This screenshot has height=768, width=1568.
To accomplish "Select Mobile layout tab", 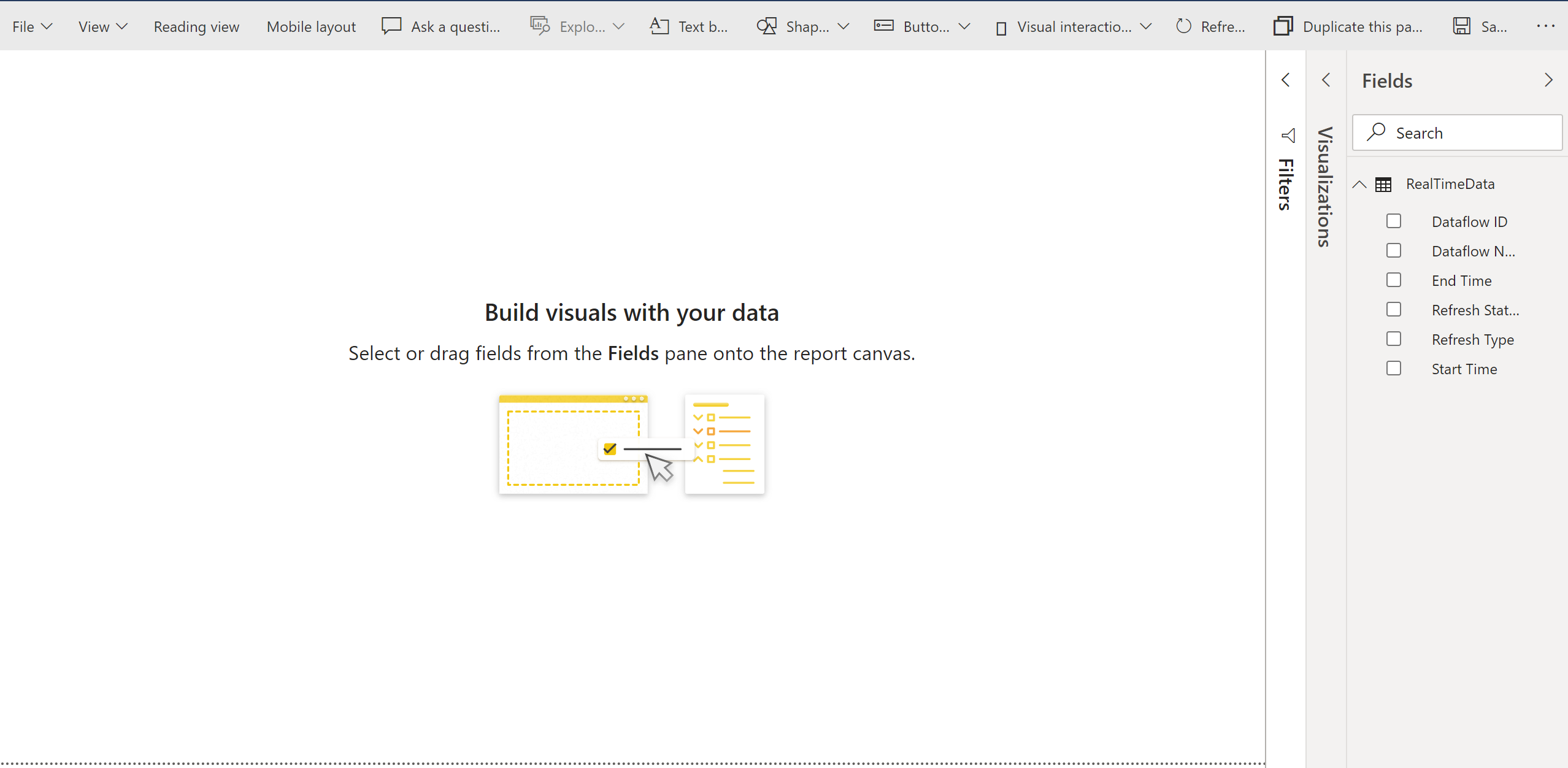I will (310, 27).
